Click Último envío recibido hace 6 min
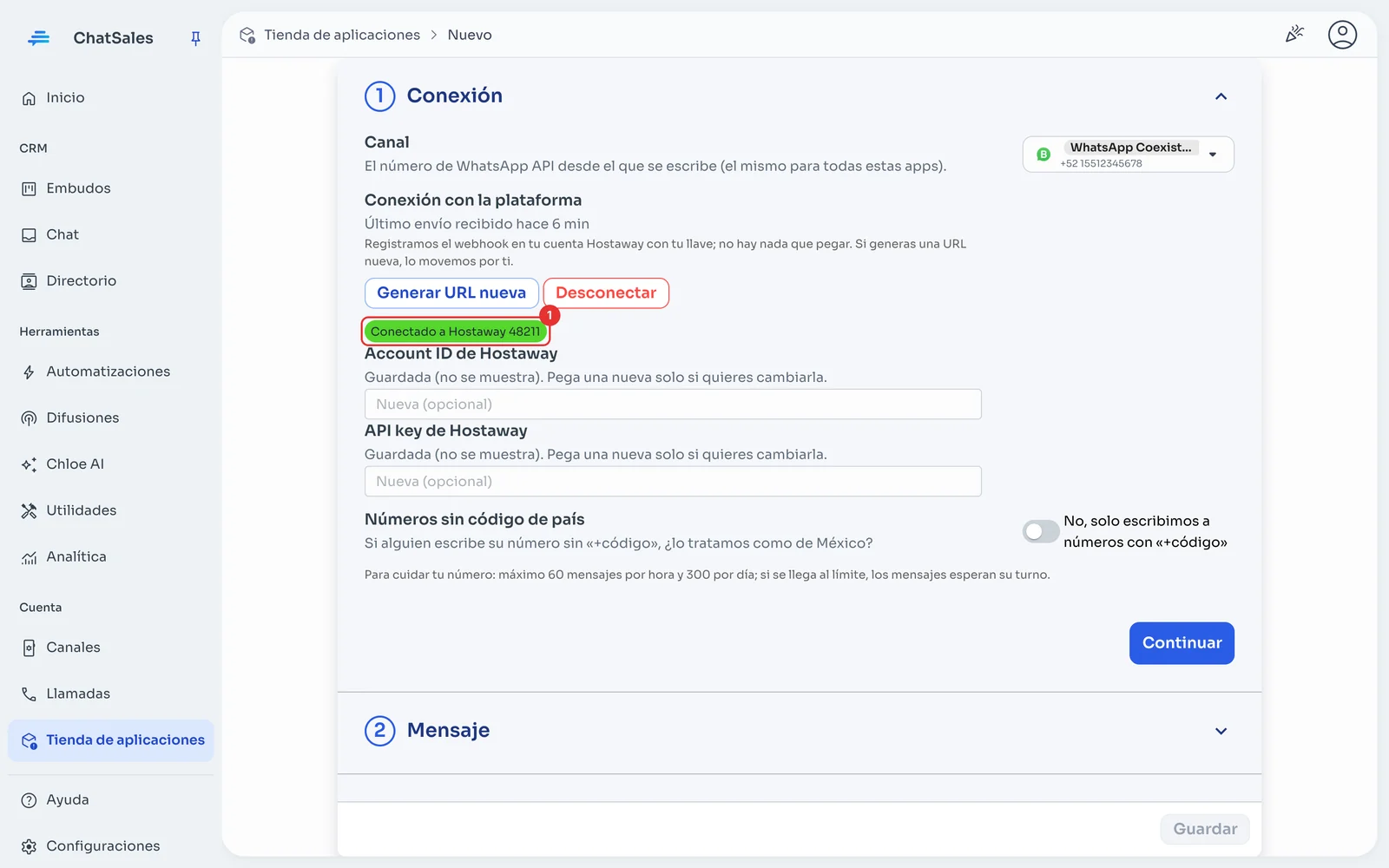1389x868 pixels. [477, 224]
